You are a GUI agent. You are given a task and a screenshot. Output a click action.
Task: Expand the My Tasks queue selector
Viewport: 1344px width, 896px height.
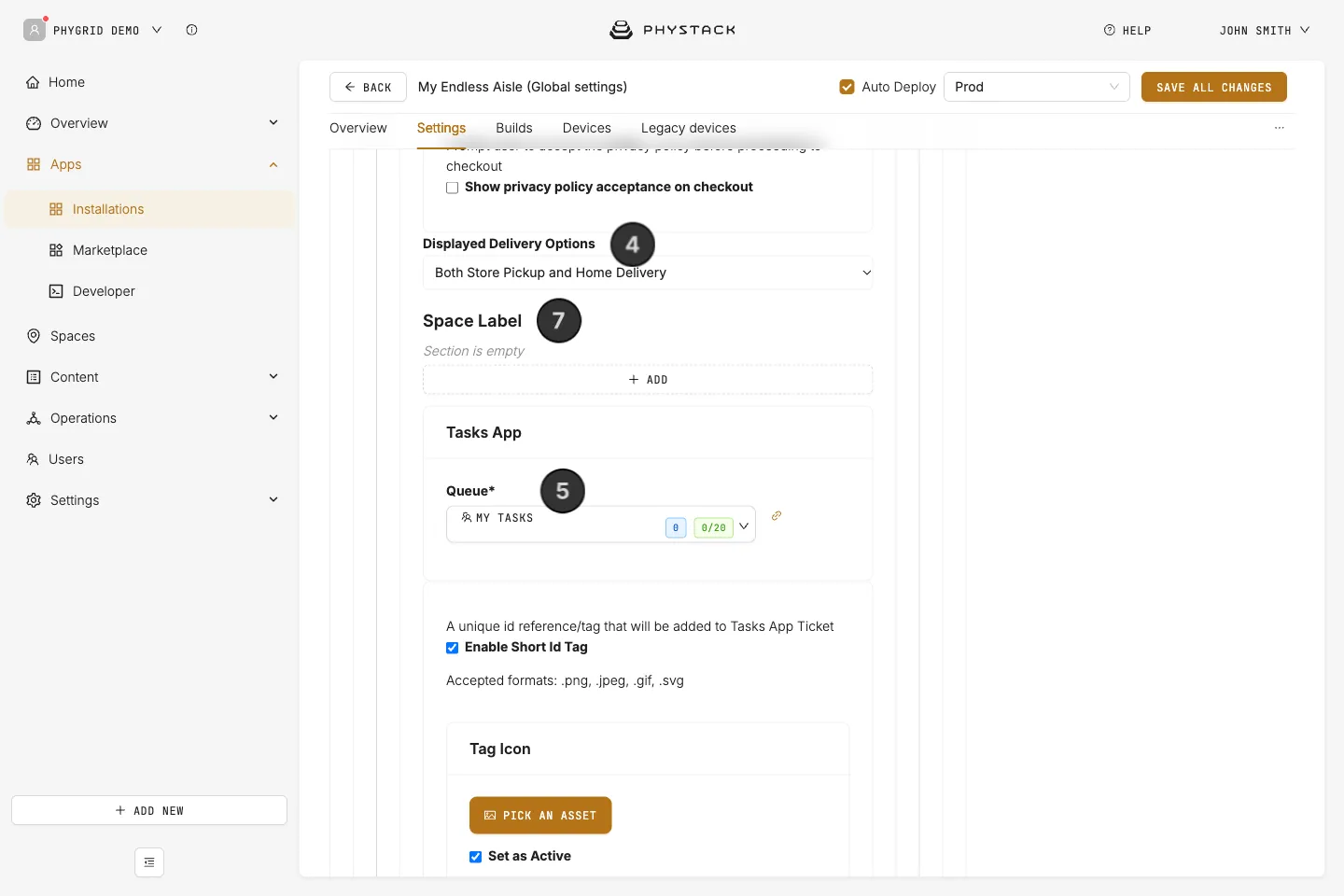601,525
